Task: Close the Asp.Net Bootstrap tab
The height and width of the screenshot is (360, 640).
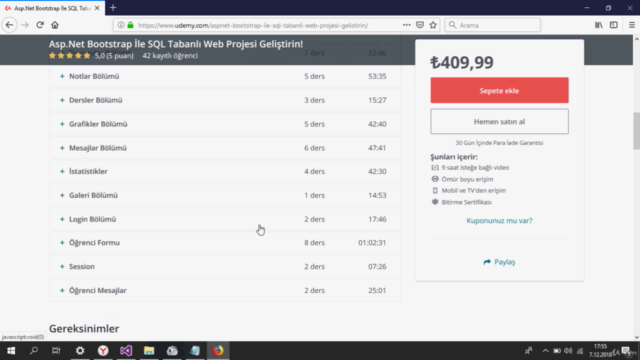Action: [97, 8]
